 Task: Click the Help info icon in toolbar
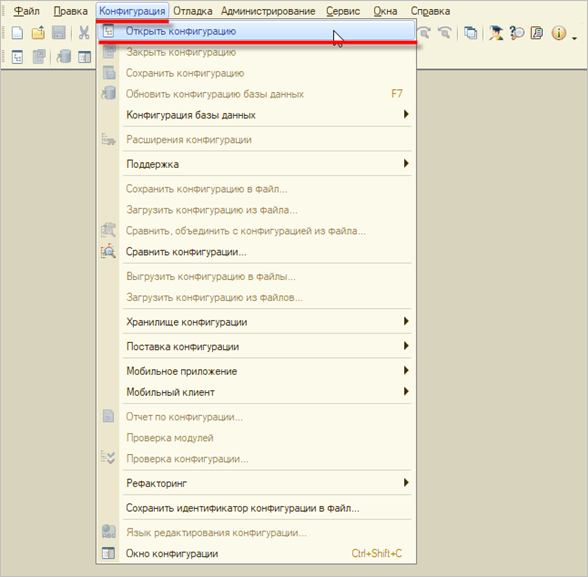click(x=559, y=33)
